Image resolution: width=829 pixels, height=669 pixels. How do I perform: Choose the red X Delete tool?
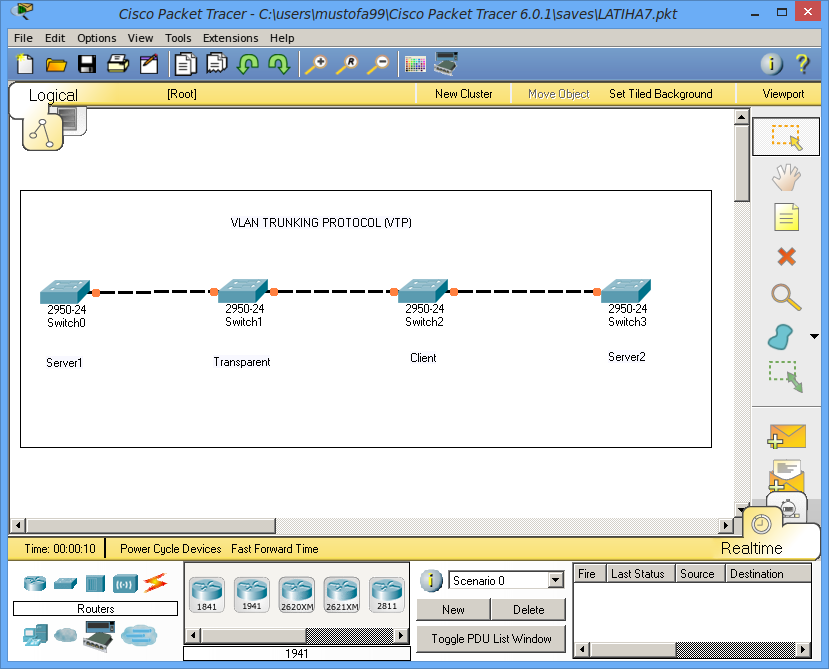(x=786, y=257)
